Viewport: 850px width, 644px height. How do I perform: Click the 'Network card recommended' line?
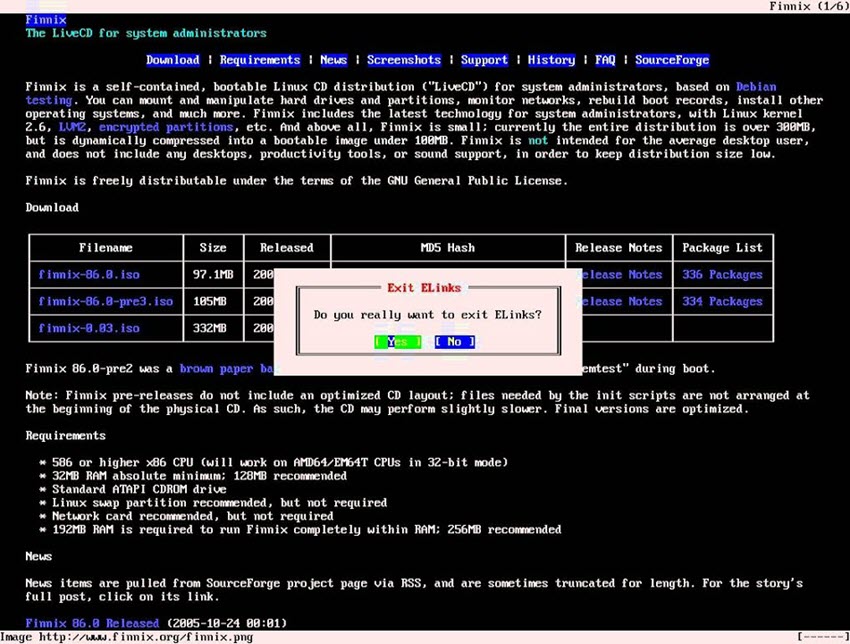pos(193,516)
